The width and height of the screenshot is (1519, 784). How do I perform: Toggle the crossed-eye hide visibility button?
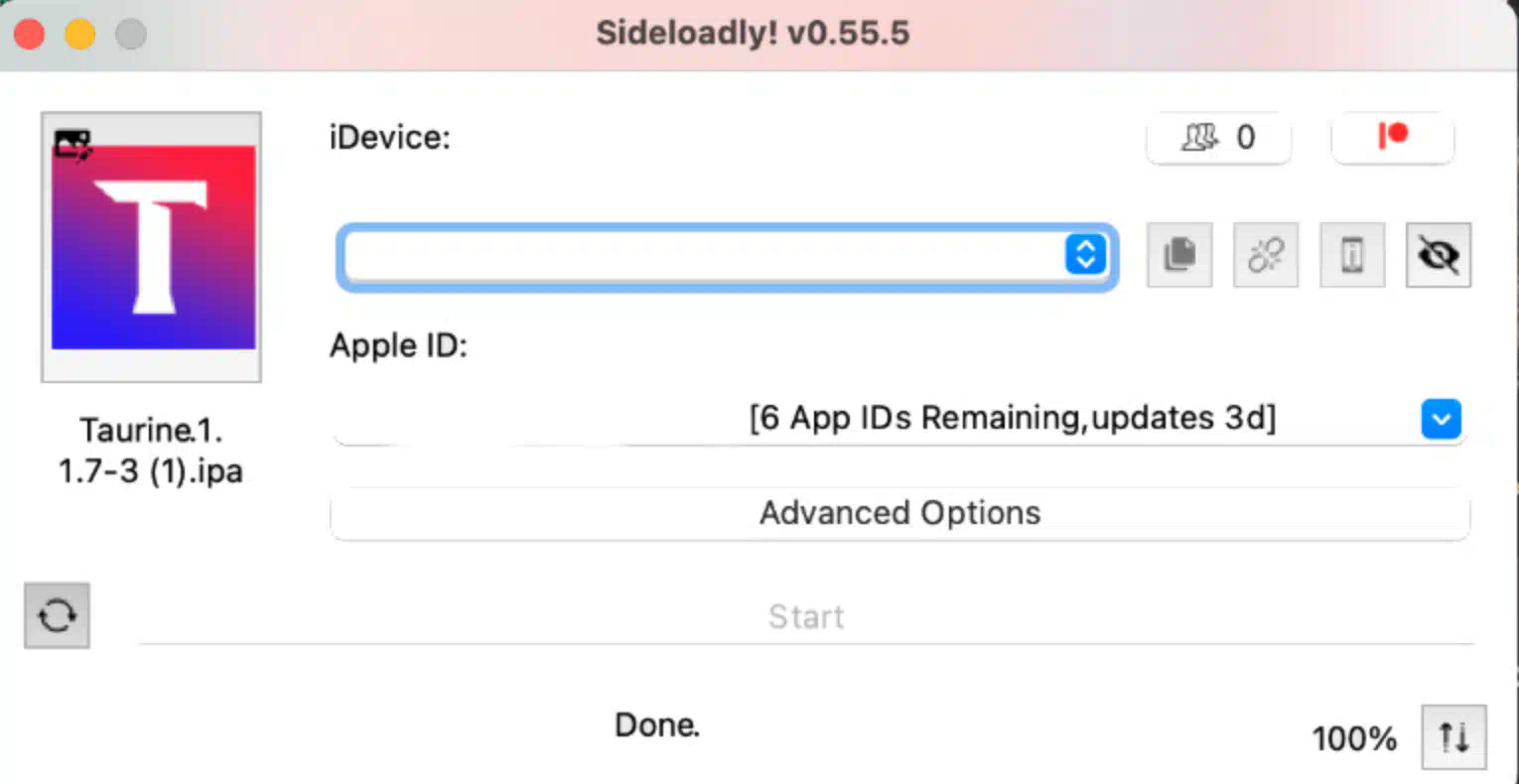[1439, 255]
